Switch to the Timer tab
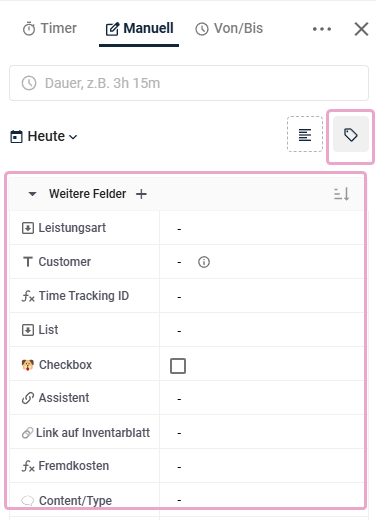Viewport: 376px width, 520px height. click(50, 29)
